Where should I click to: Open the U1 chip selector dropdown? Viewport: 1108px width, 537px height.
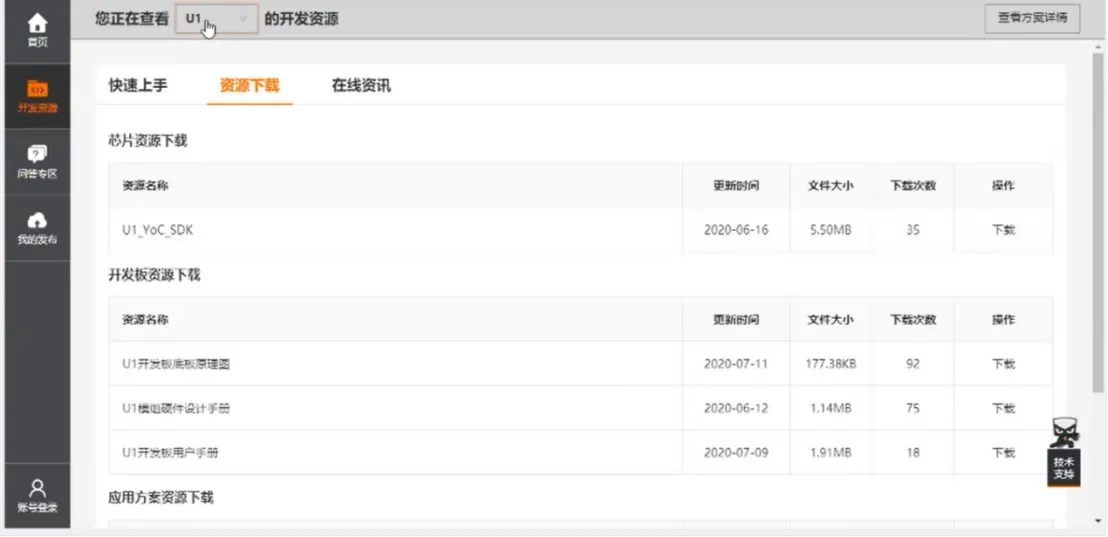[217, 19]
